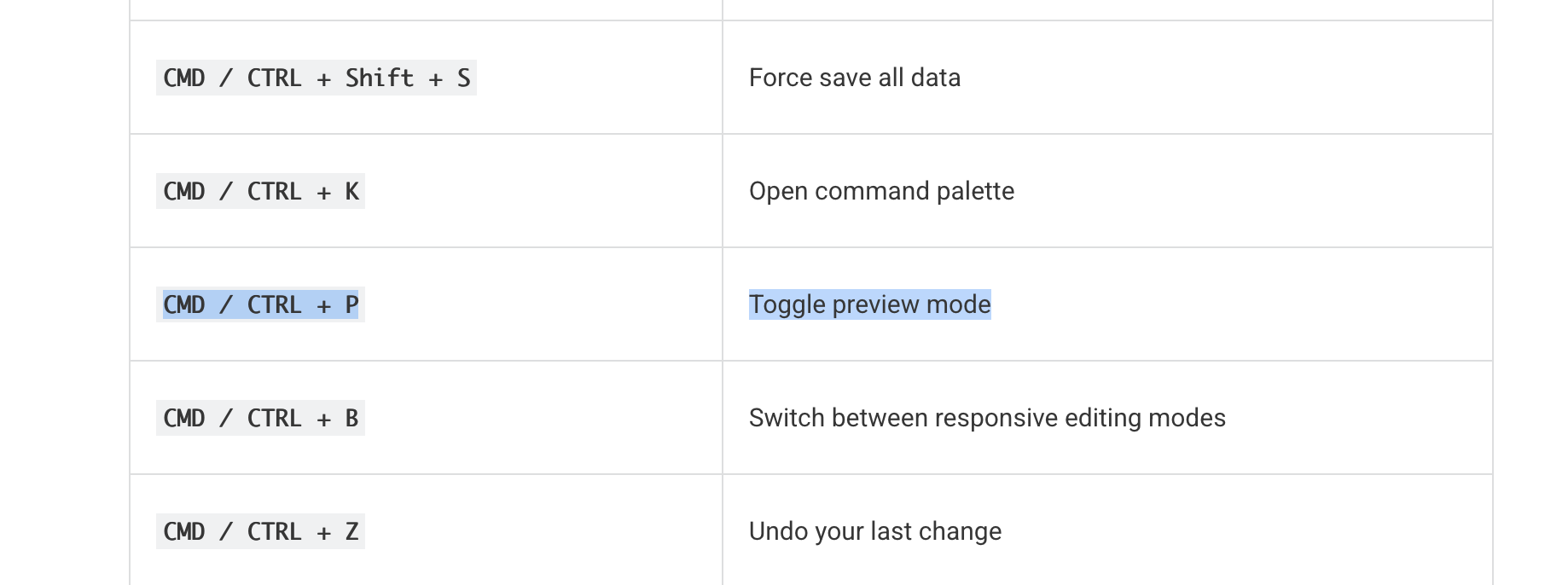Click the letter "B" in the responsive modes shortcut

pos(351,419)
